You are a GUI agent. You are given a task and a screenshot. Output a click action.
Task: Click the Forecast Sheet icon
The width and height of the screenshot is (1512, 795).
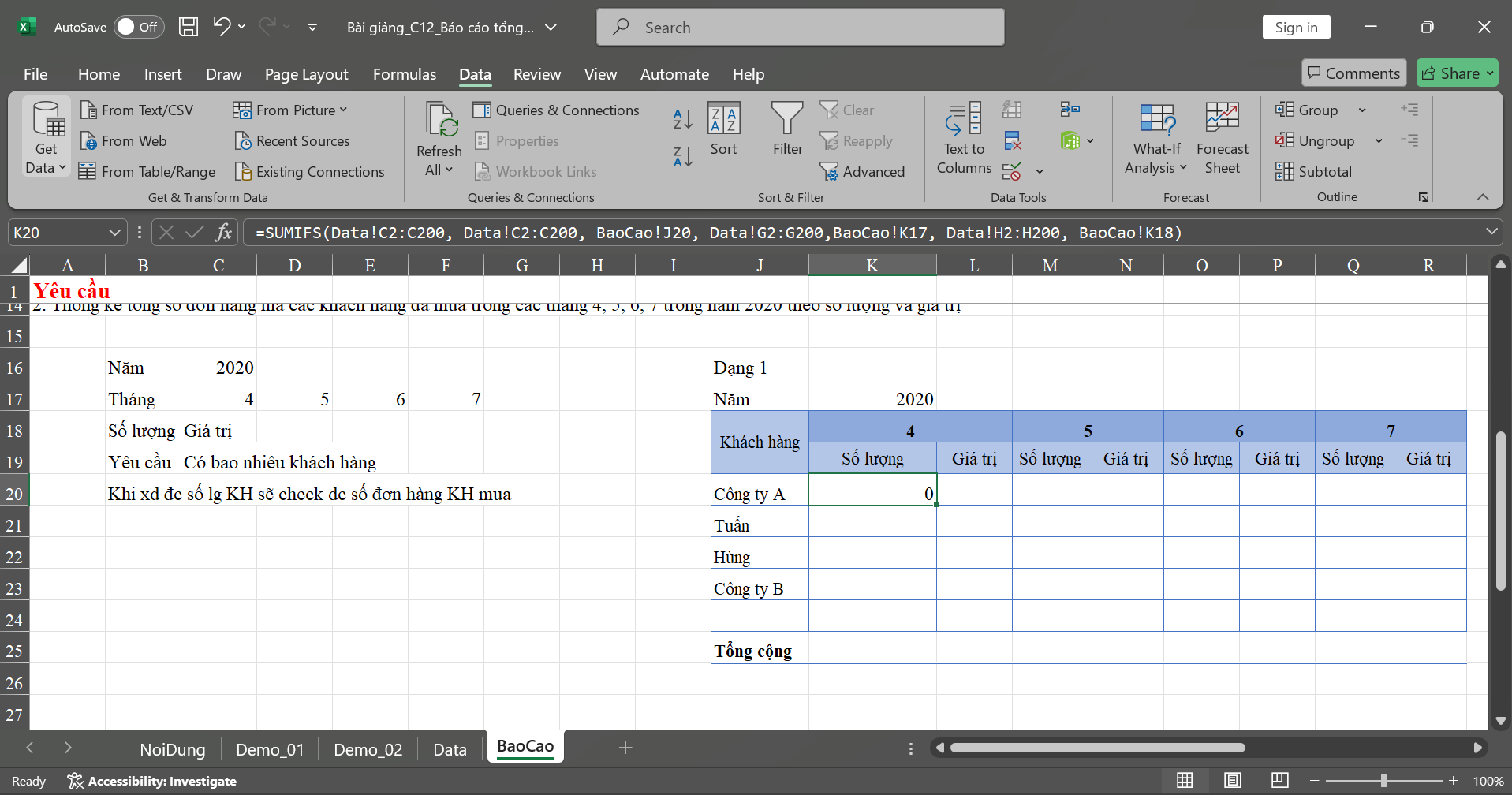[x=1222, y=118]
